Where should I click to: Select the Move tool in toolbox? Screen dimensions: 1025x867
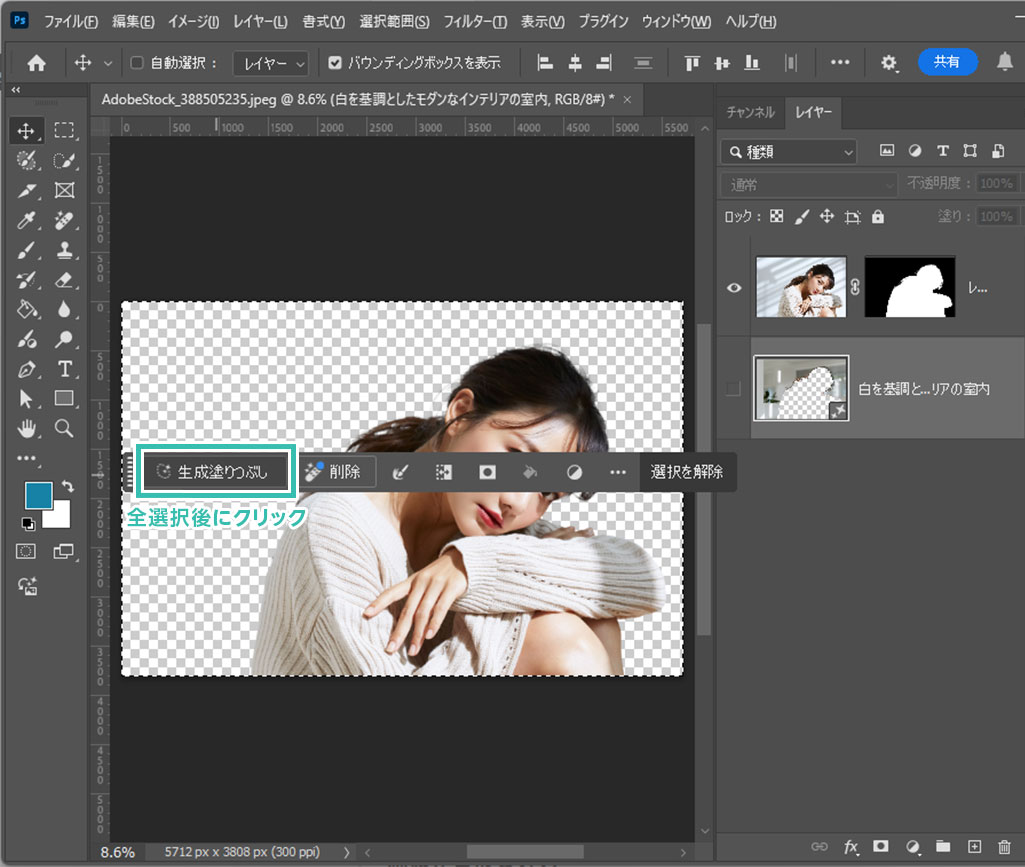[x=26, y=131]
